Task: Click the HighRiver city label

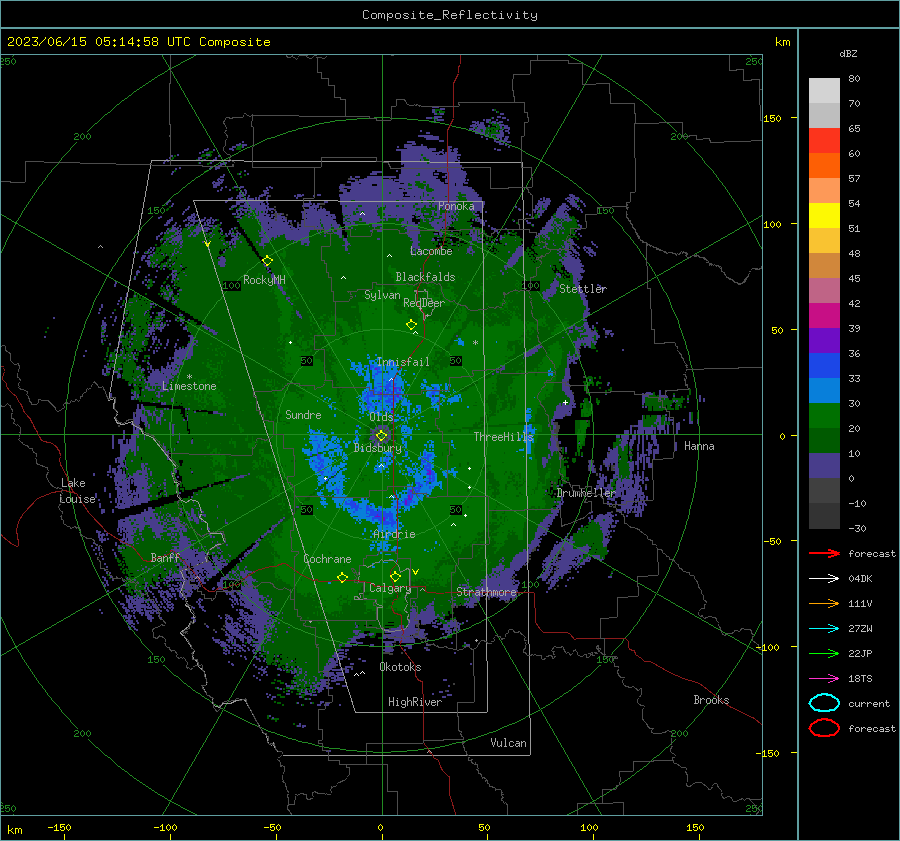Action: click(415, 702)
